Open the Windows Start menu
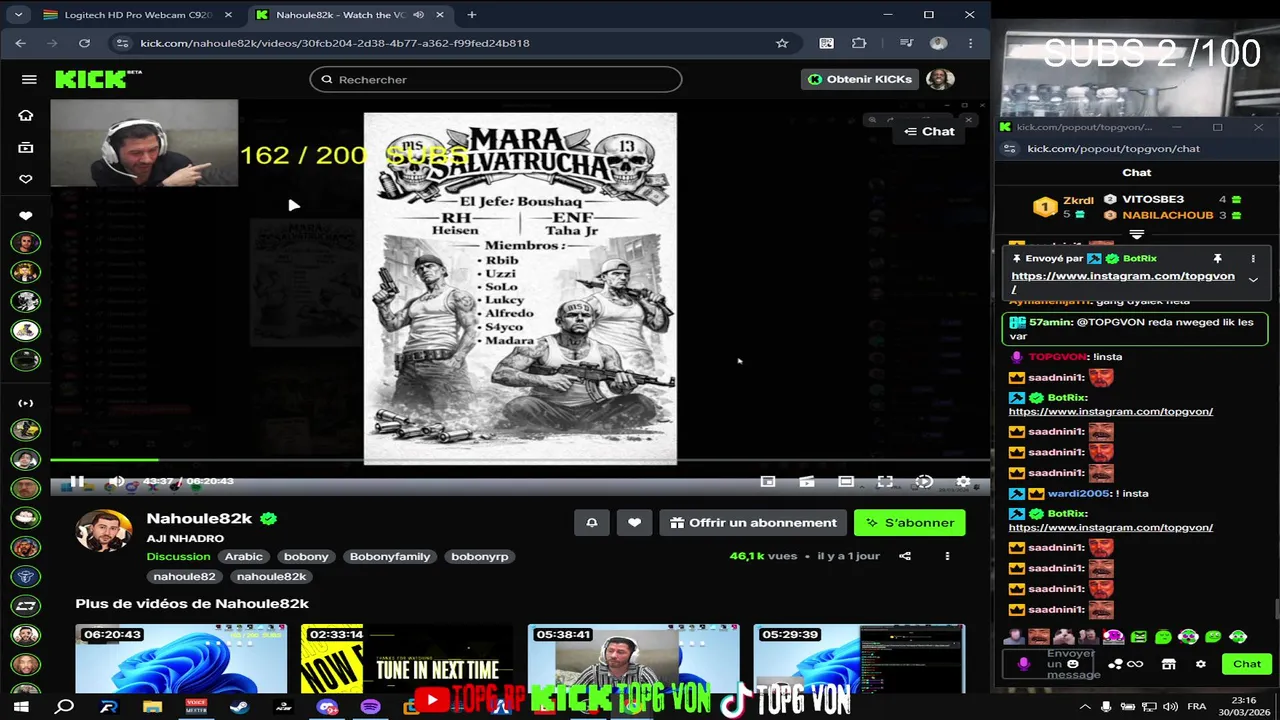The width and height of the screenshot is (1280, 720). pos(21,706)
